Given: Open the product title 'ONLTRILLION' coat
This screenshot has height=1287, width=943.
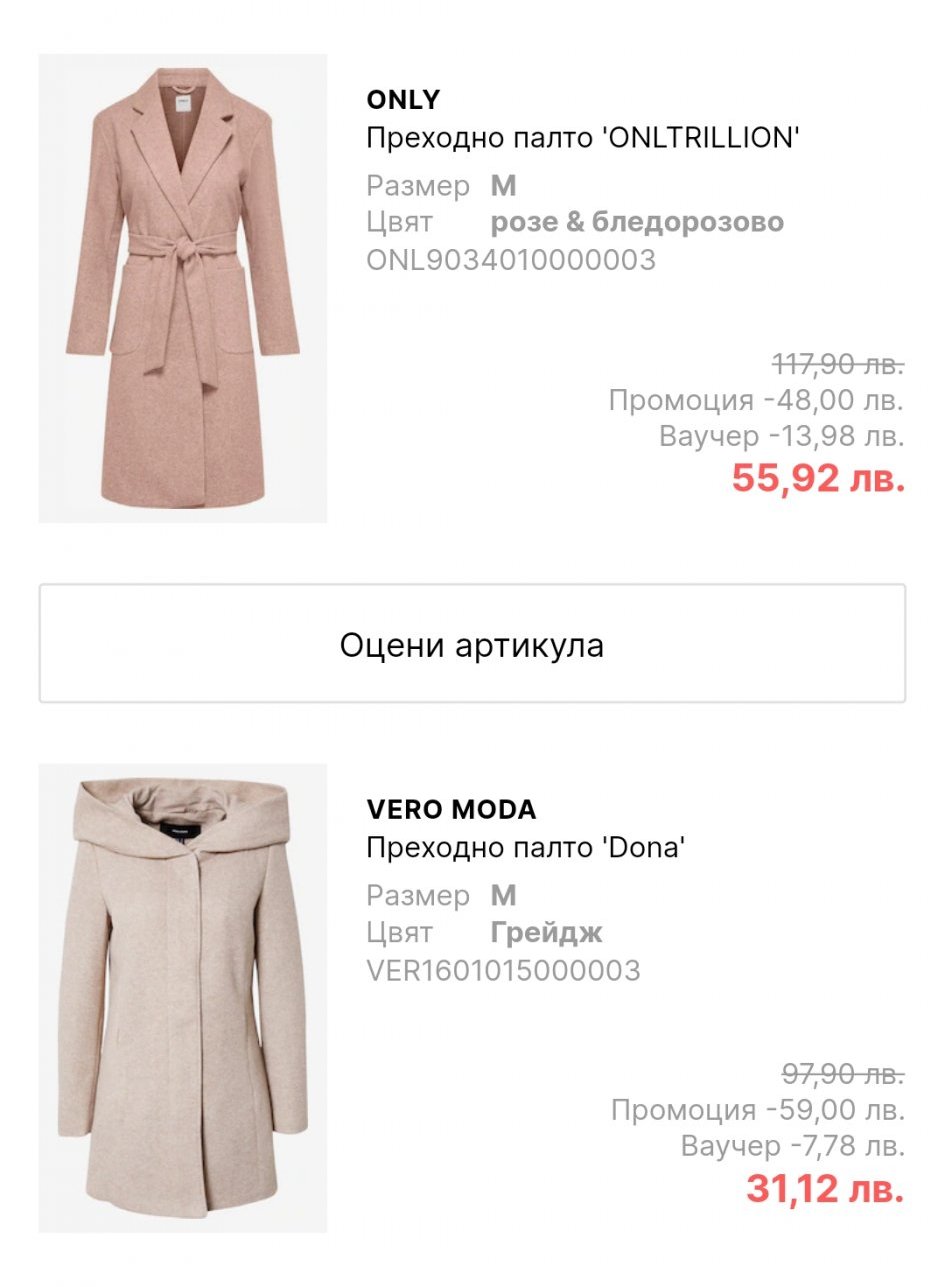Looking at the screenshot, I should pos(583,138).
